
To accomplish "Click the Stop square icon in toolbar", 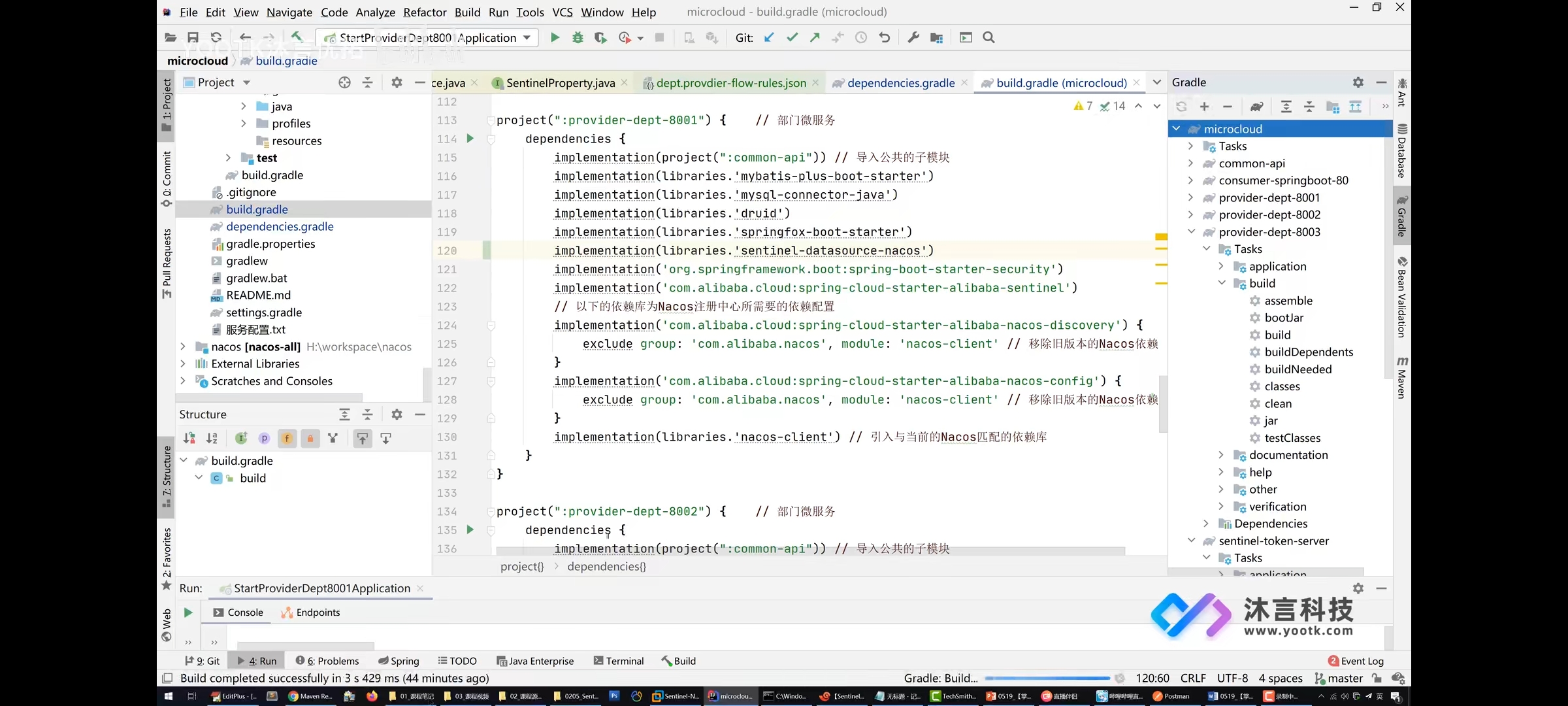I will pyautogui.click(x=659, y=38).
